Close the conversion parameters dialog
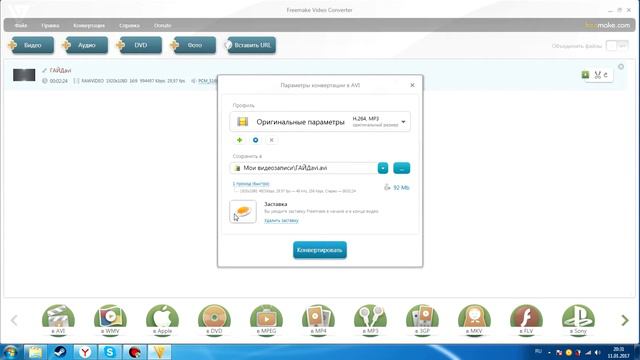Image resolution: width=640 pixels, height=360 pixels. [412, 85]
